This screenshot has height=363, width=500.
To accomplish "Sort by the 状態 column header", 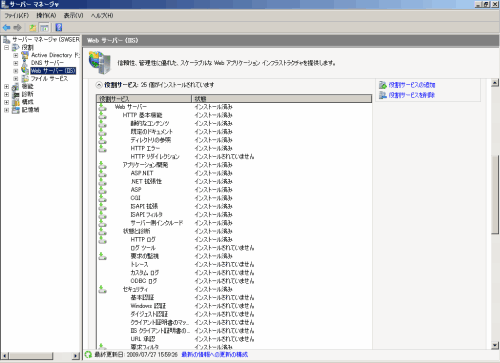I will 282,99.
